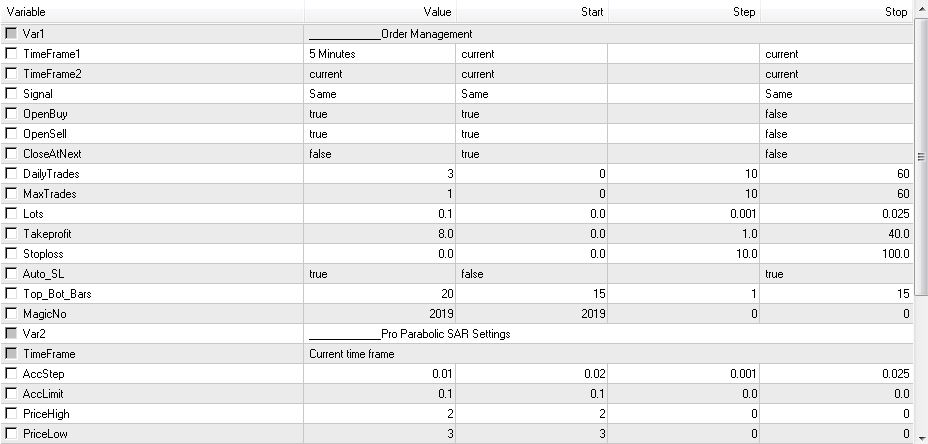Screen dimensions: 928x444
Task: Tick the Top_Bot_Bars checkbox
Action: point(11,294)
